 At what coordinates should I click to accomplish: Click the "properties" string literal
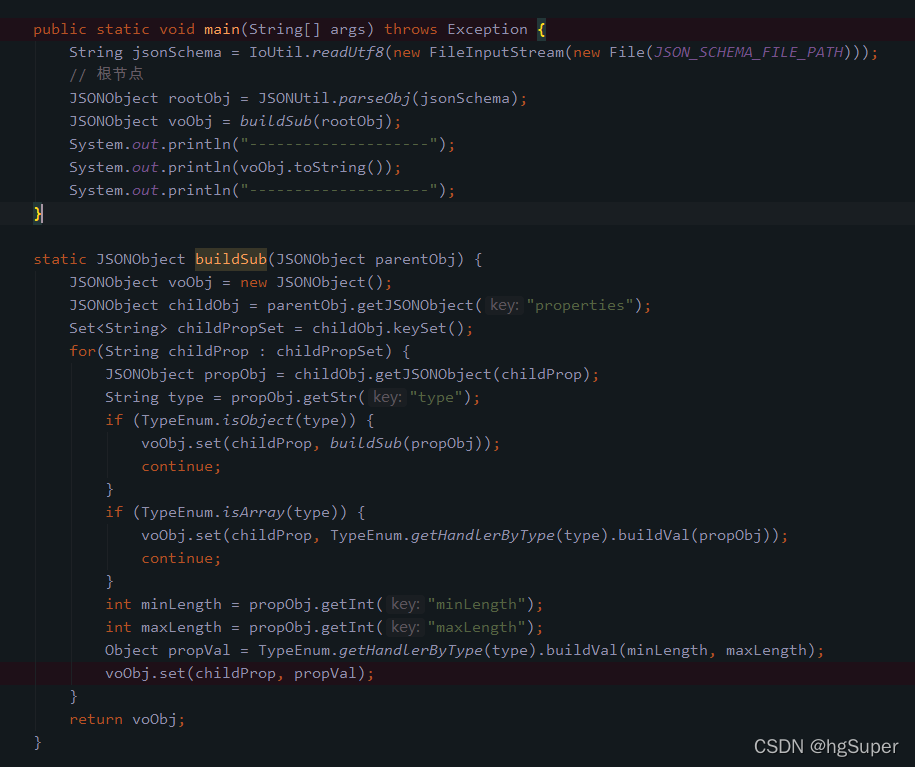click(580, 305)
